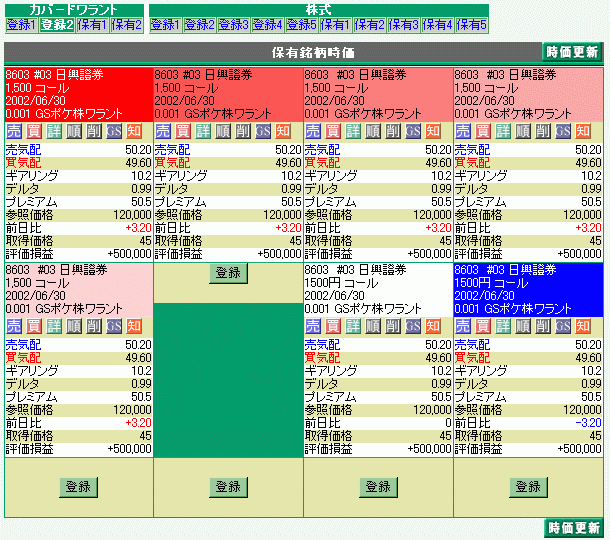Click the 買 buy icon in the blue-header cell
This screenshot has width=610, height=540.
coord(483,326)
